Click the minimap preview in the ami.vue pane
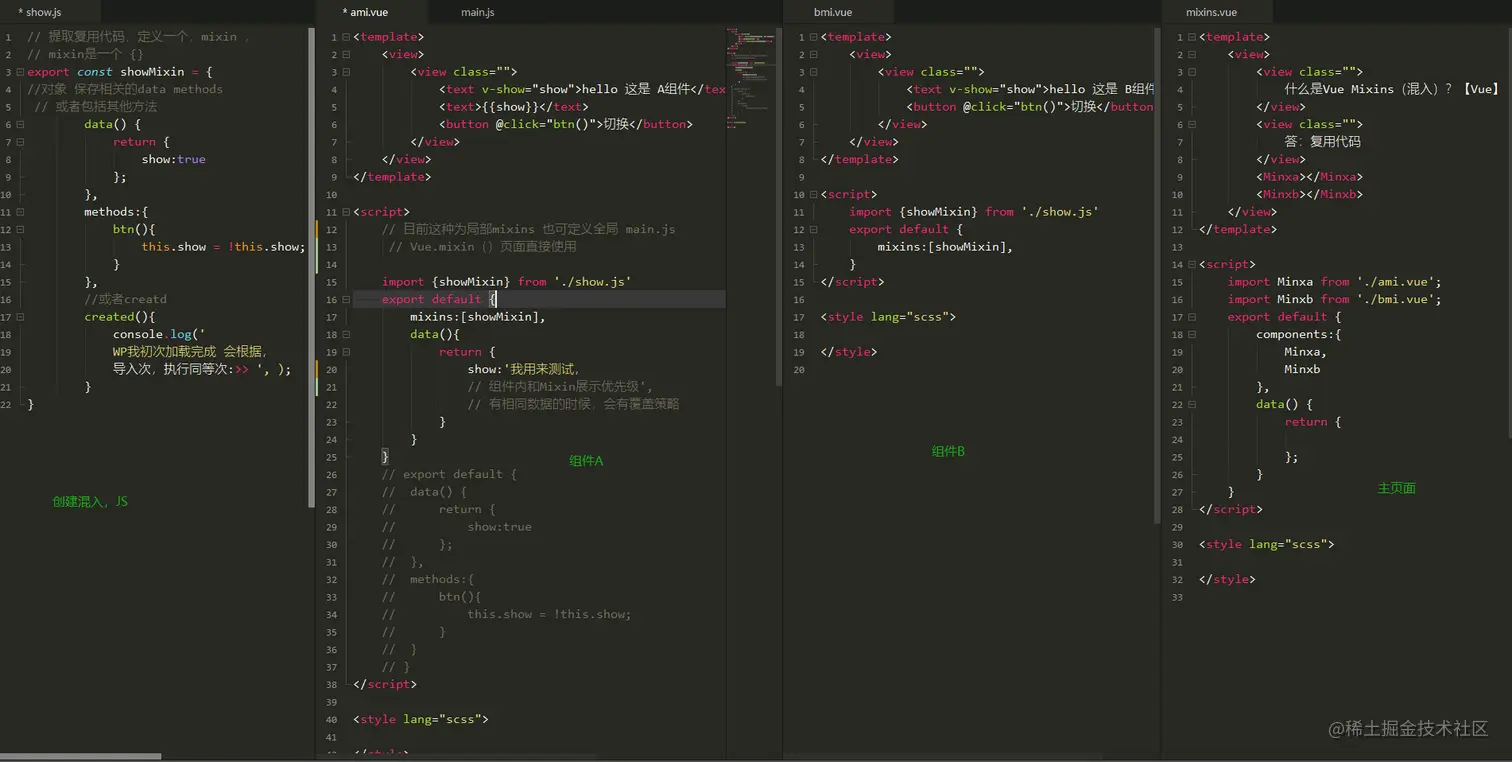Image resolution: width=1512 pixels, height=762 pixels. (753, 77)
